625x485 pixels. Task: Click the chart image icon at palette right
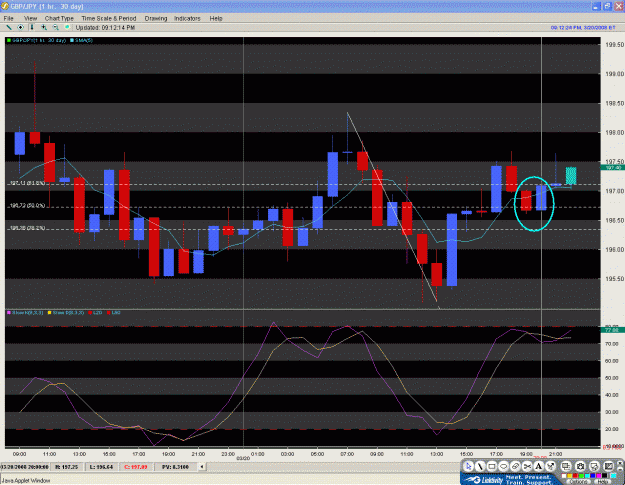pos(609,466)
